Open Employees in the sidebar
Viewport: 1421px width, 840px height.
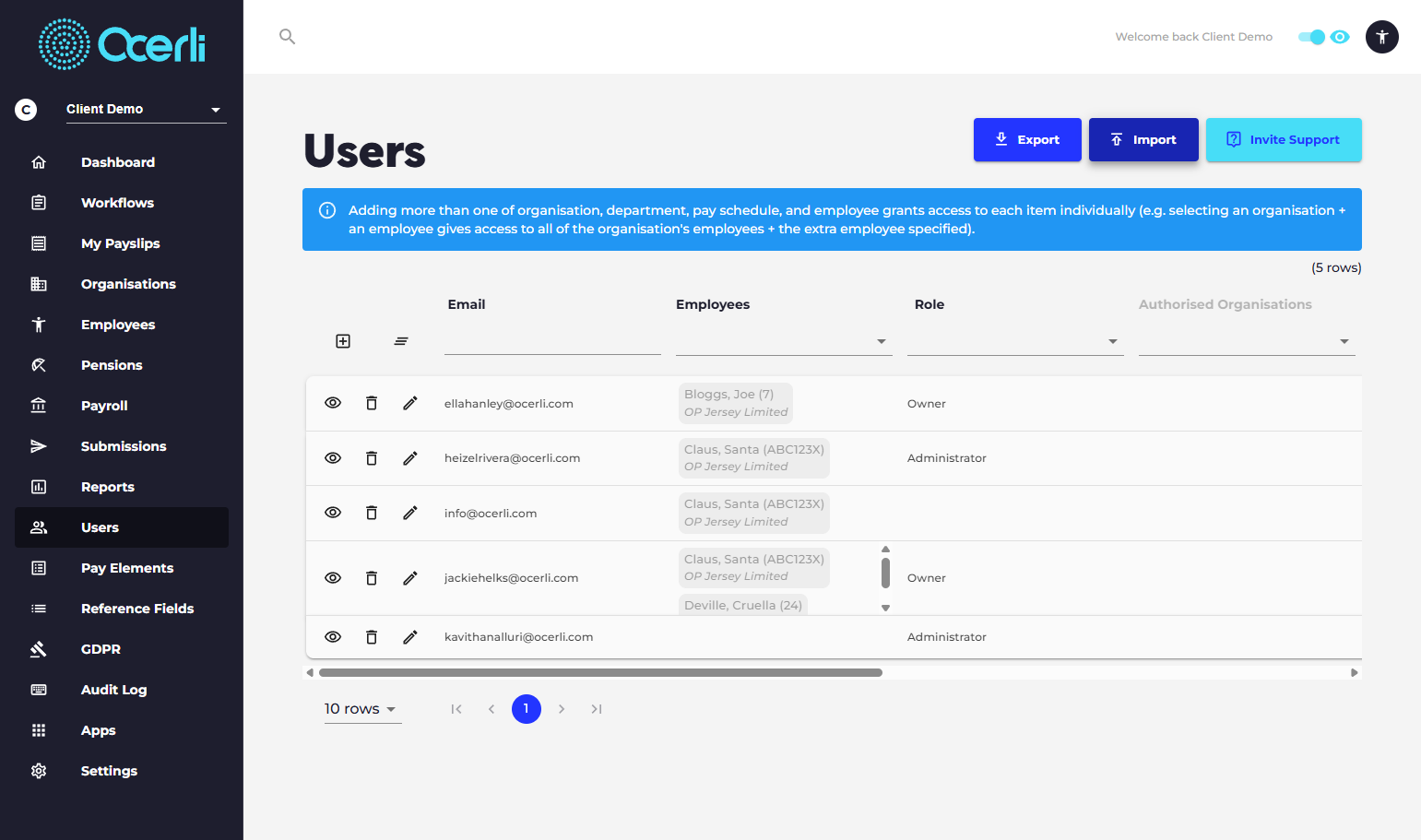click(122, 325)
